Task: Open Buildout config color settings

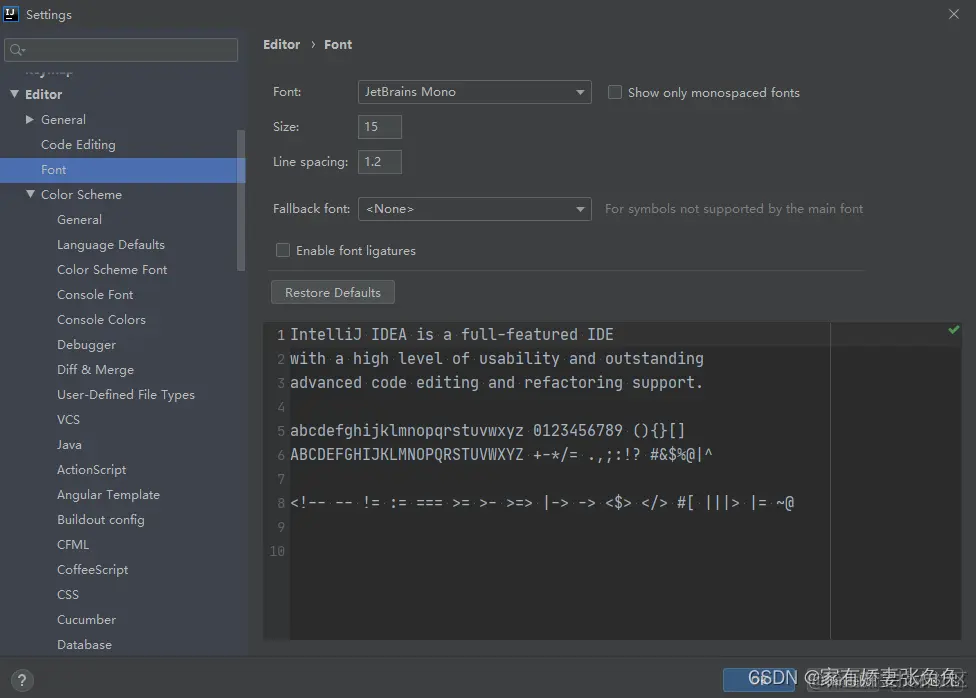Action: tap(101, 520)
